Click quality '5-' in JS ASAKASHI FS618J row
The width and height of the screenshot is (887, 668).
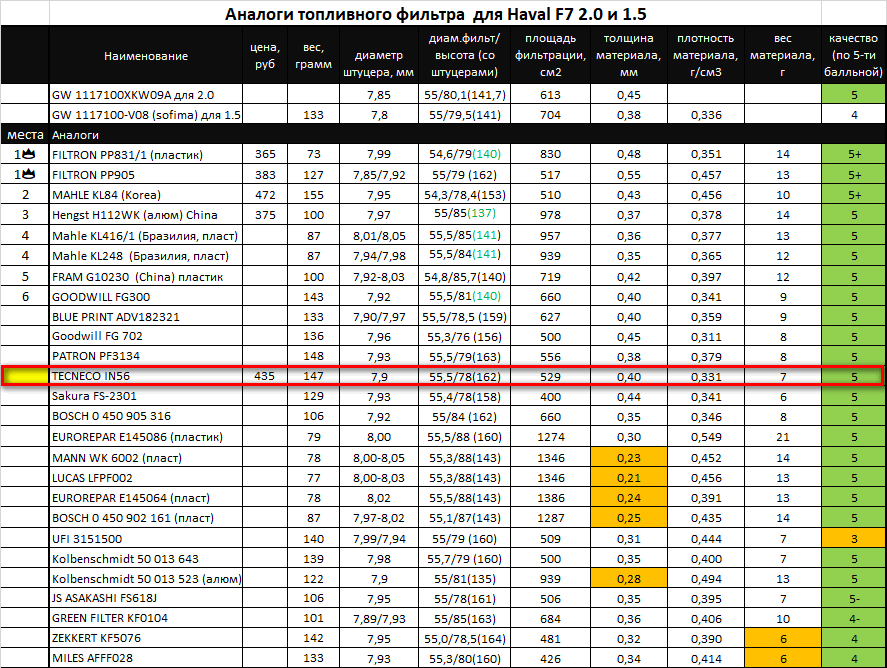(854, 598)
